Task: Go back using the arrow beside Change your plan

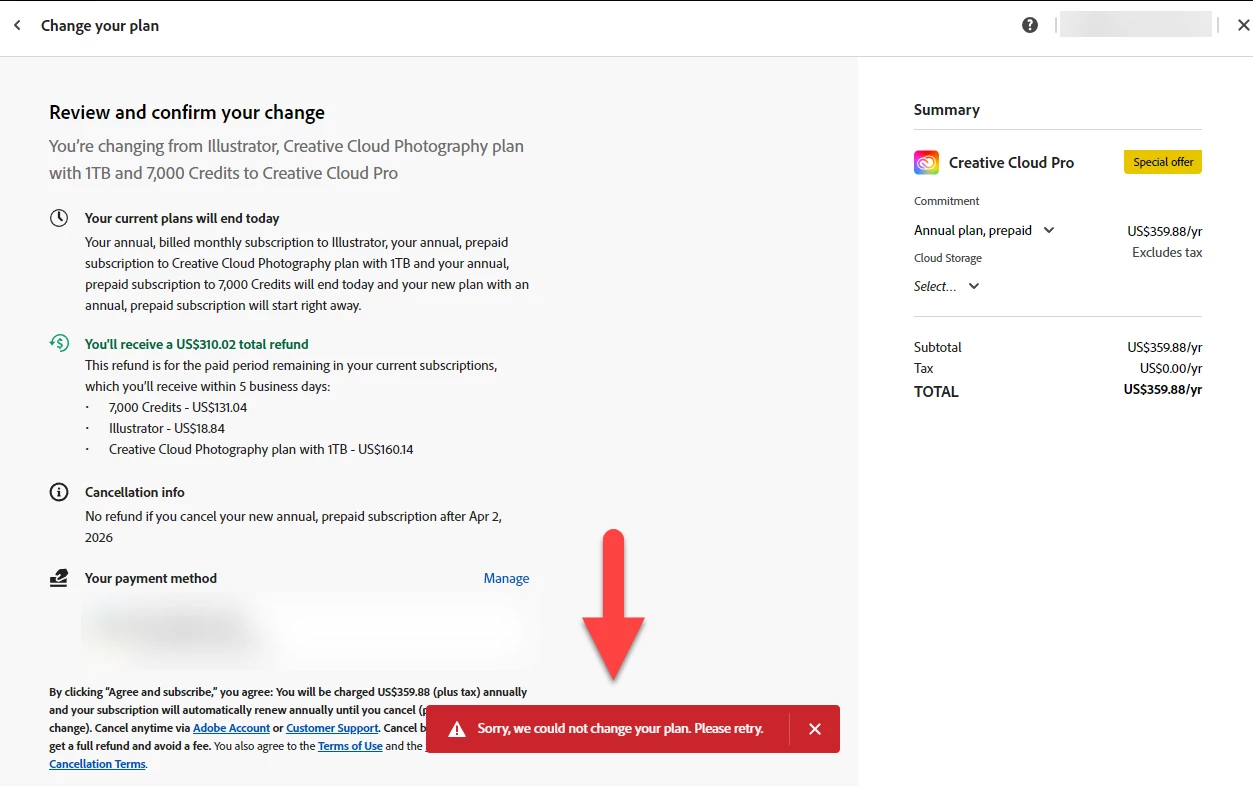Action: 17,25
